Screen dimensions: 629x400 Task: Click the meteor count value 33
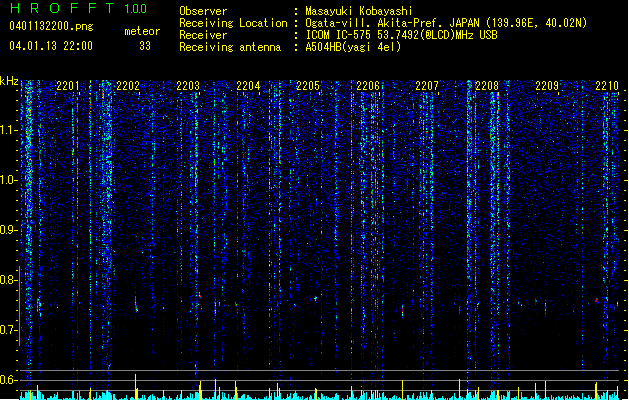[145, 46]
